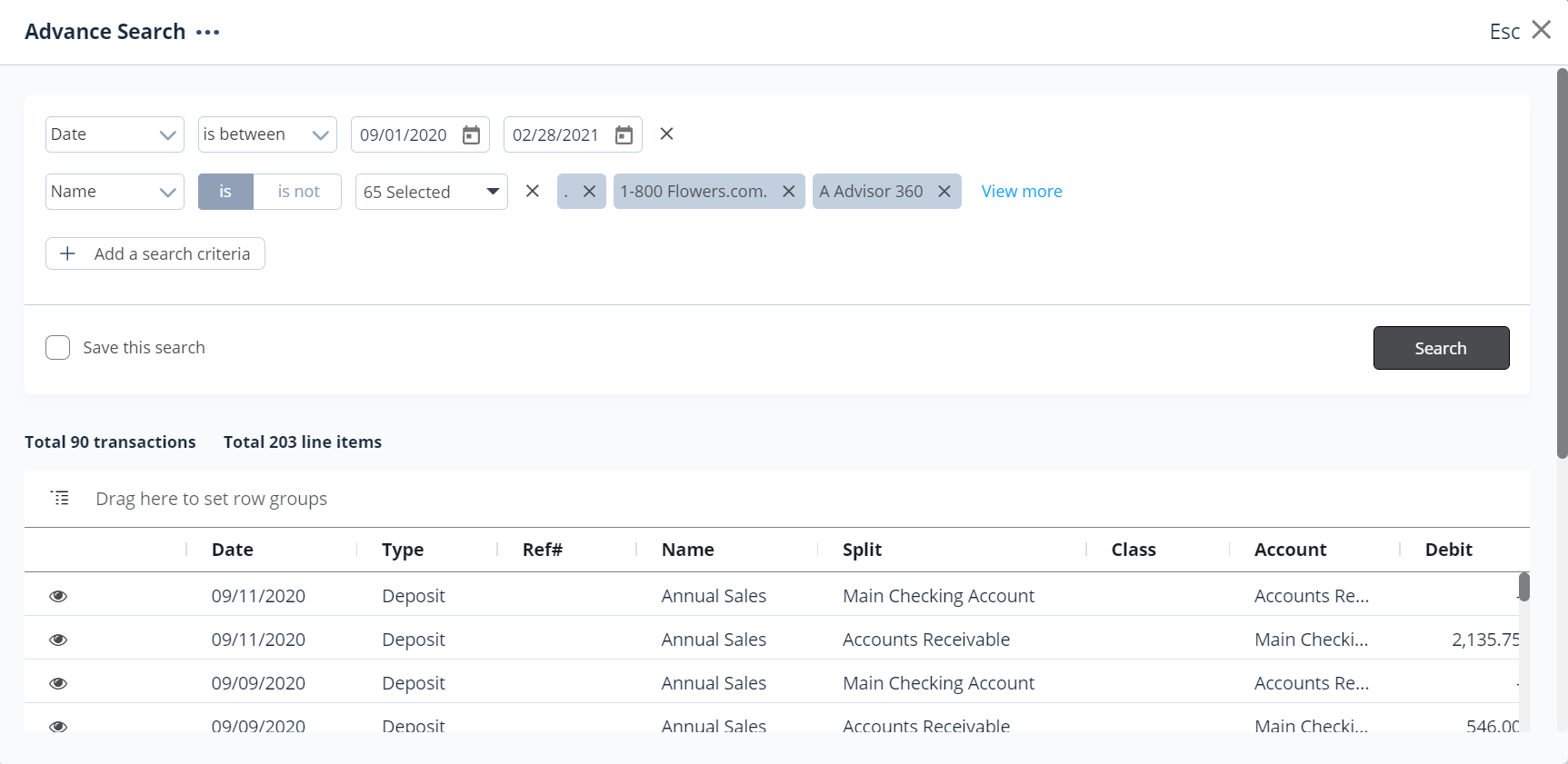Viewport: 1568px width, 764px height.
Task: Sort by the Account column header
Action: click(1290, 550)
